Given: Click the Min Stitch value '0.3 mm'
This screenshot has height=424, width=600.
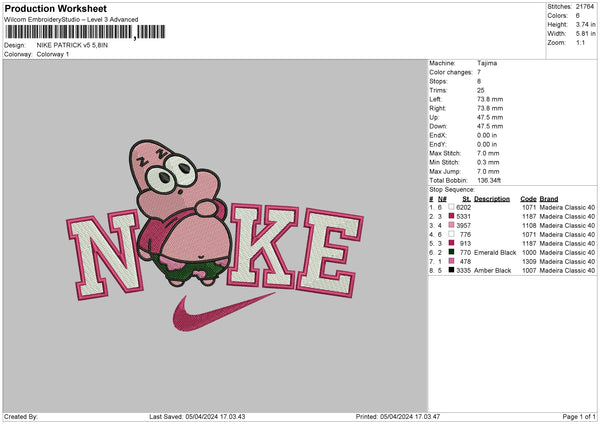Looking at the screenshot, I should pyautogui.click(x=488, y=162).
